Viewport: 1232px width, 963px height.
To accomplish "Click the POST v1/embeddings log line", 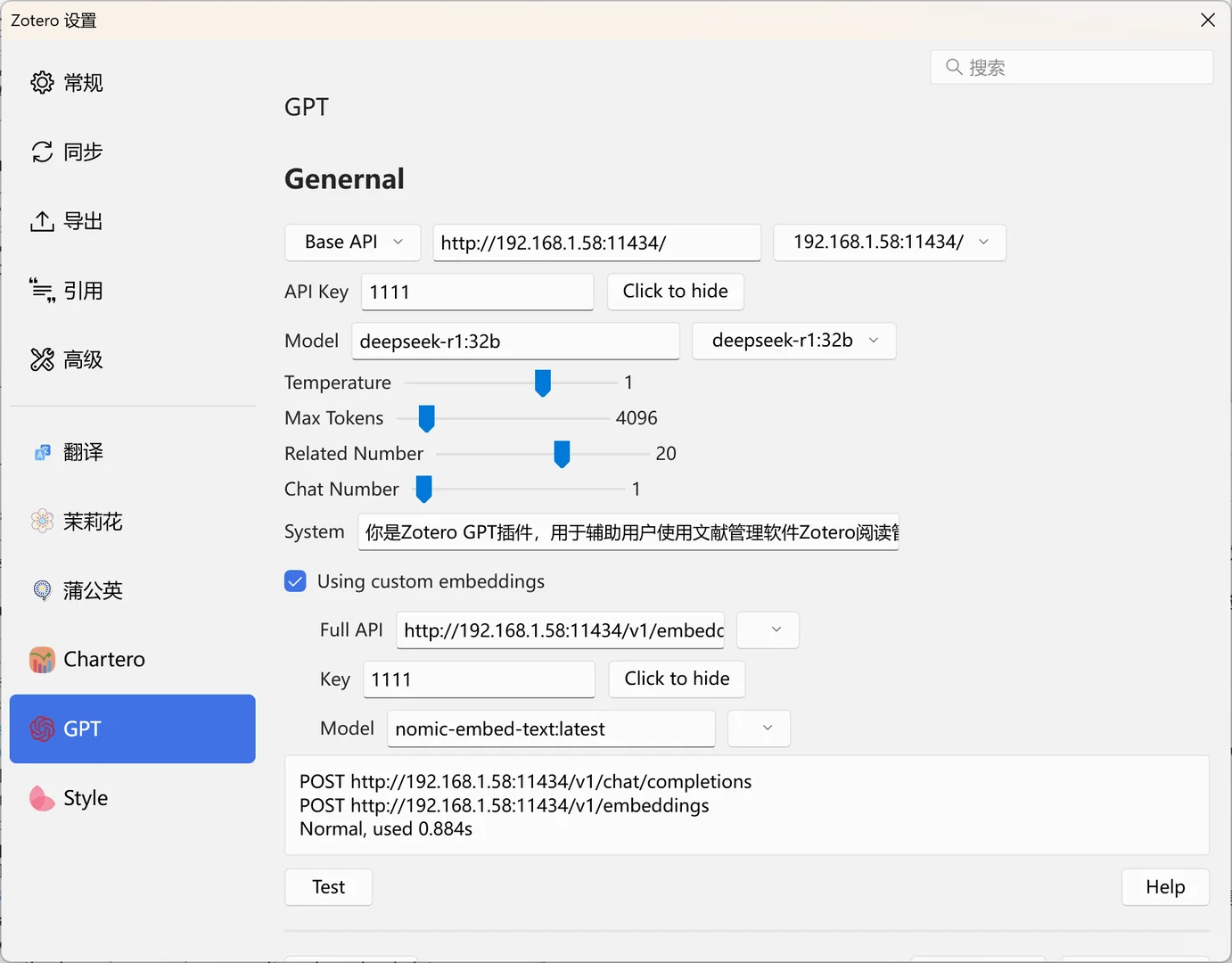I will tap(505, 806).
